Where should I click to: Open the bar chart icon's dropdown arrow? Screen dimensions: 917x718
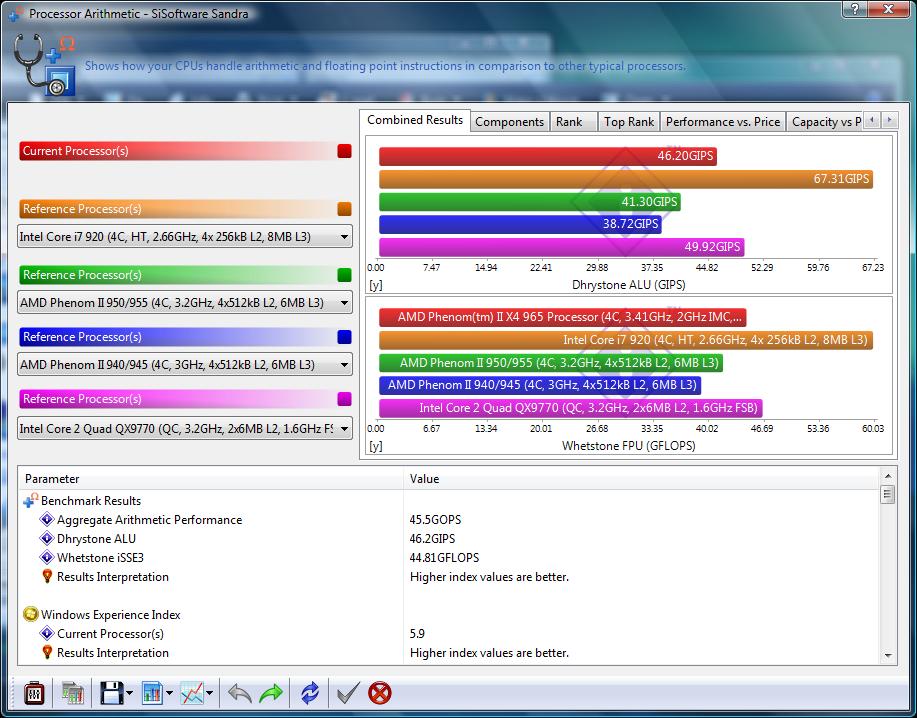point(169,694)
